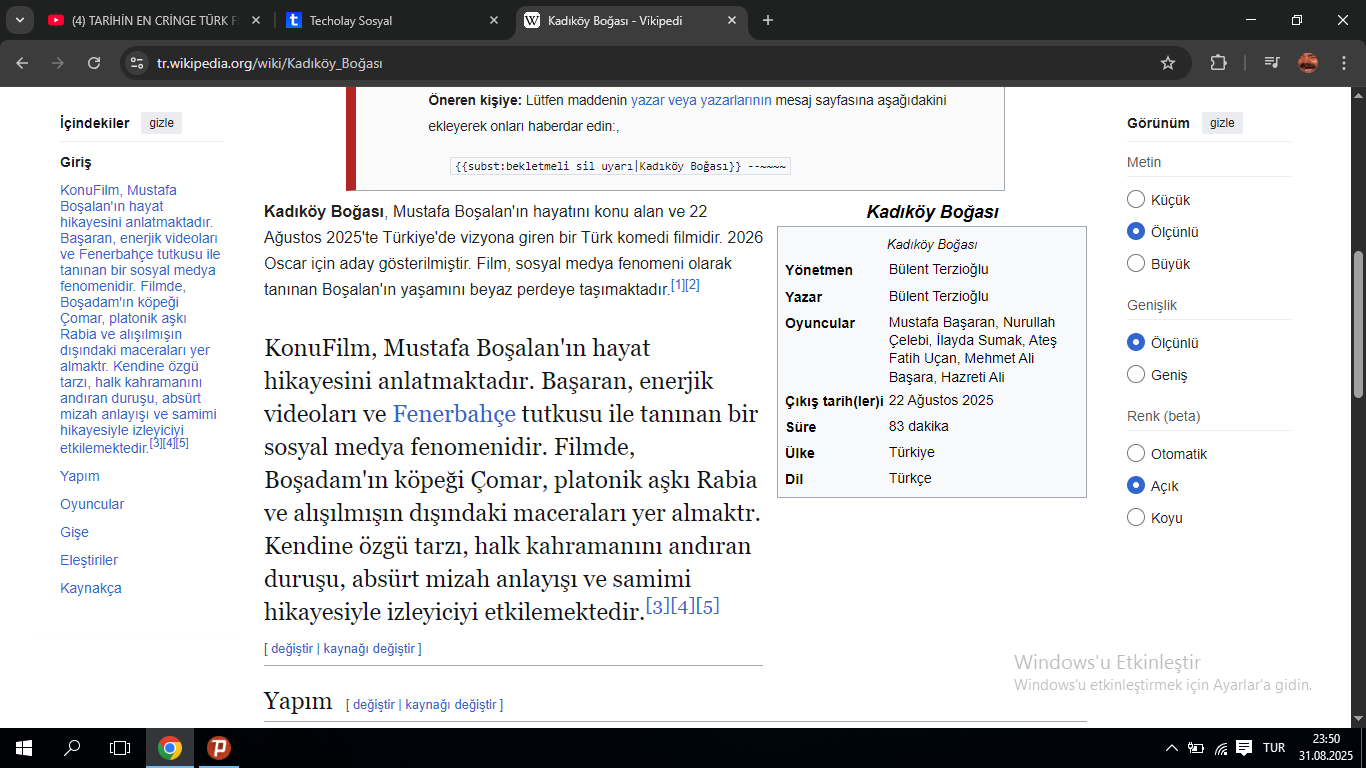
Task: Open the Chrome three-dot menu
Action: point(1342,63)
